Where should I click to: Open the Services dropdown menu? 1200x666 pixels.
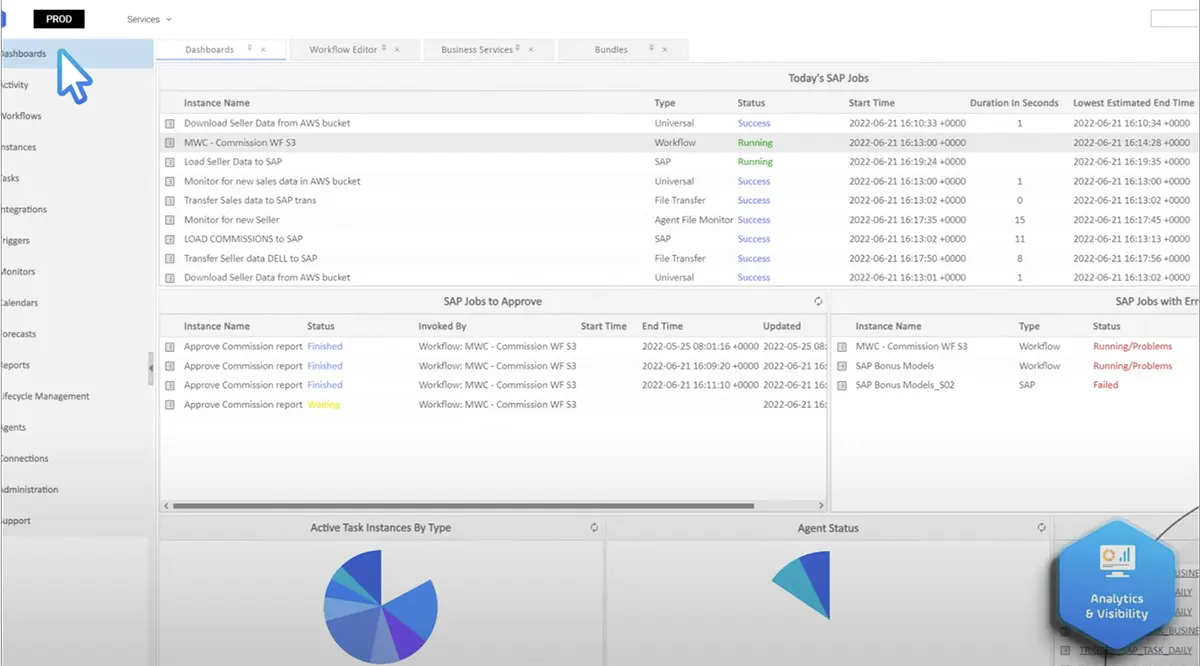(x=149, y=19)
